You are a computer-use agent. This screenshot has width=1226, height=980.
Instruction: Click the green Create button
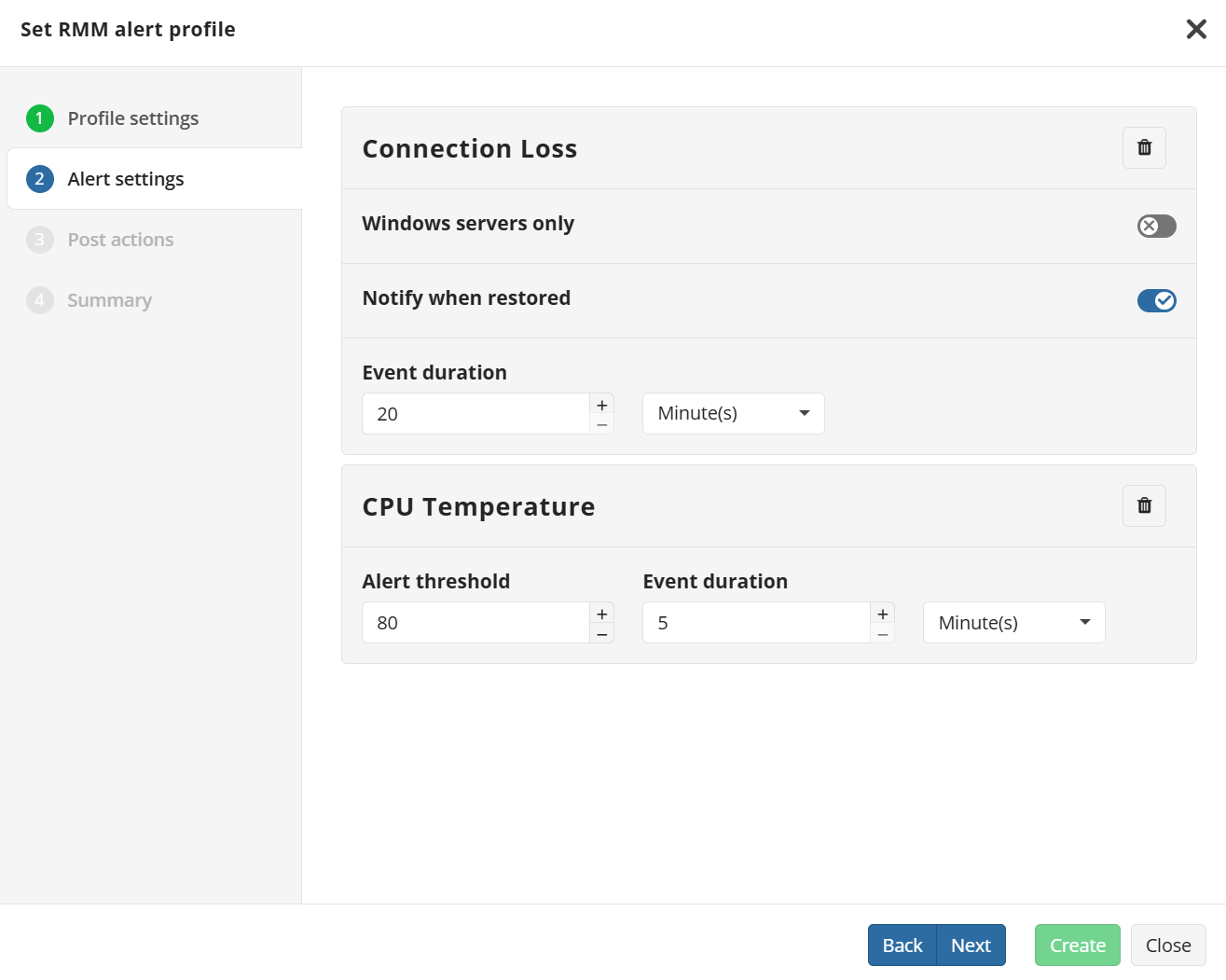tap(1078, 945)
